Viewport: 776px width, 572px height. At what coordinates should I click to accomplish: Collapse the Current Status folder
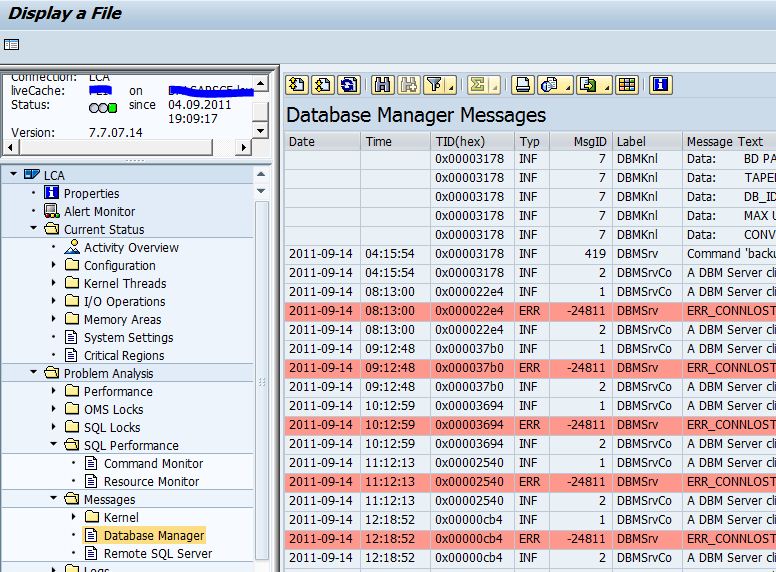pos(34,229)
